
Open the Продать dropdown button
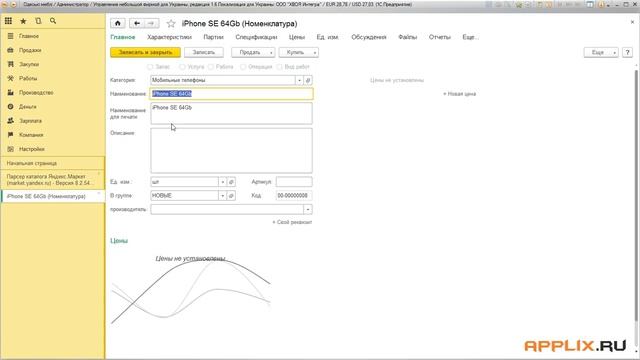(x=253, y=53)
